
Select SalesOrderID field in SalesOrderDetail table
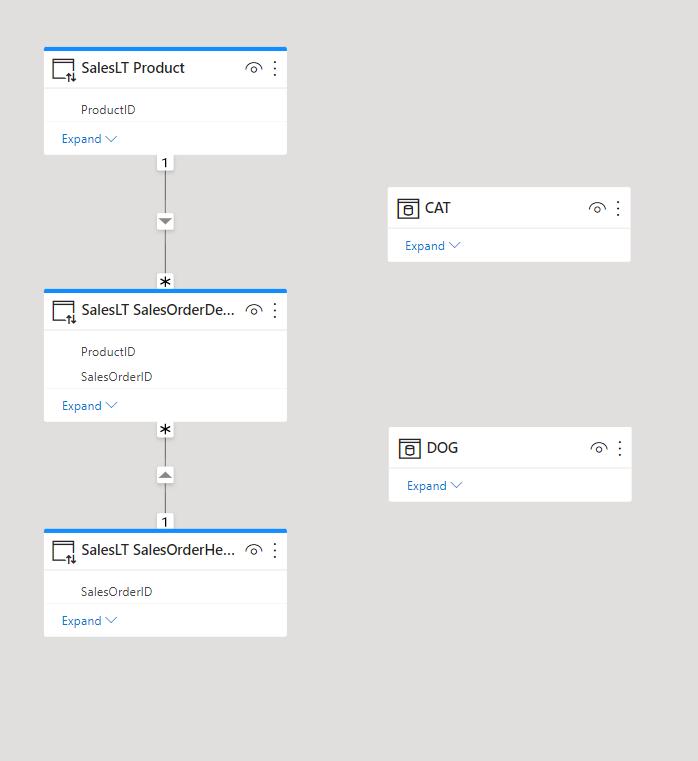click(x=116, y=377)
